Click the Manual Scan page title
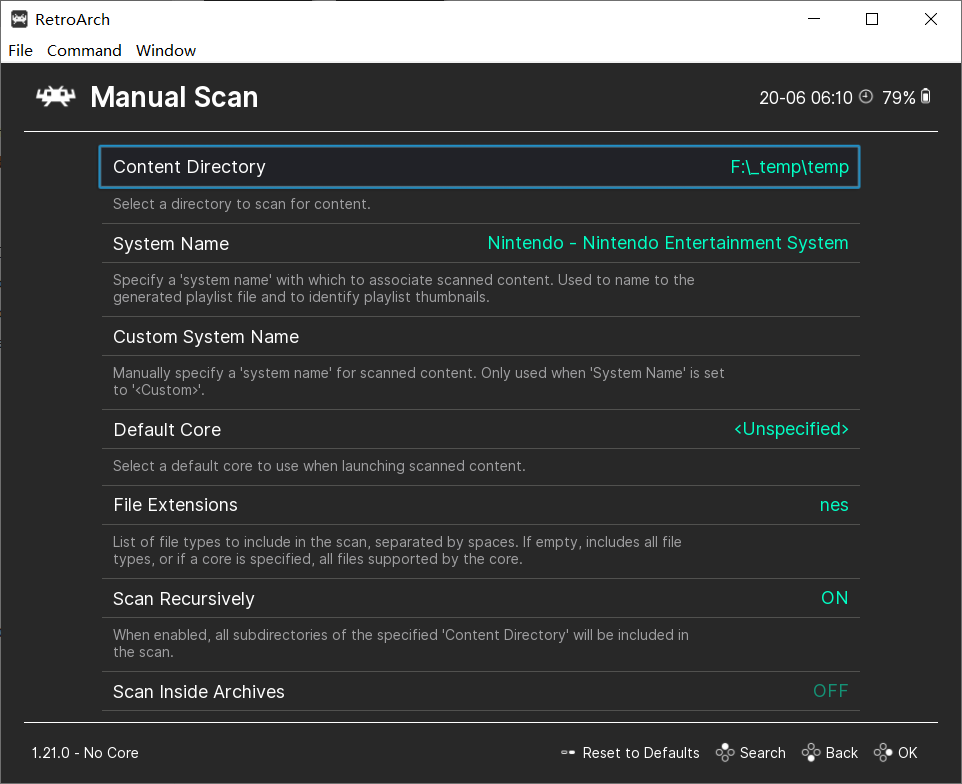This screenshot has height=784, width=962. pyautogui.click(x=174, y=97)
